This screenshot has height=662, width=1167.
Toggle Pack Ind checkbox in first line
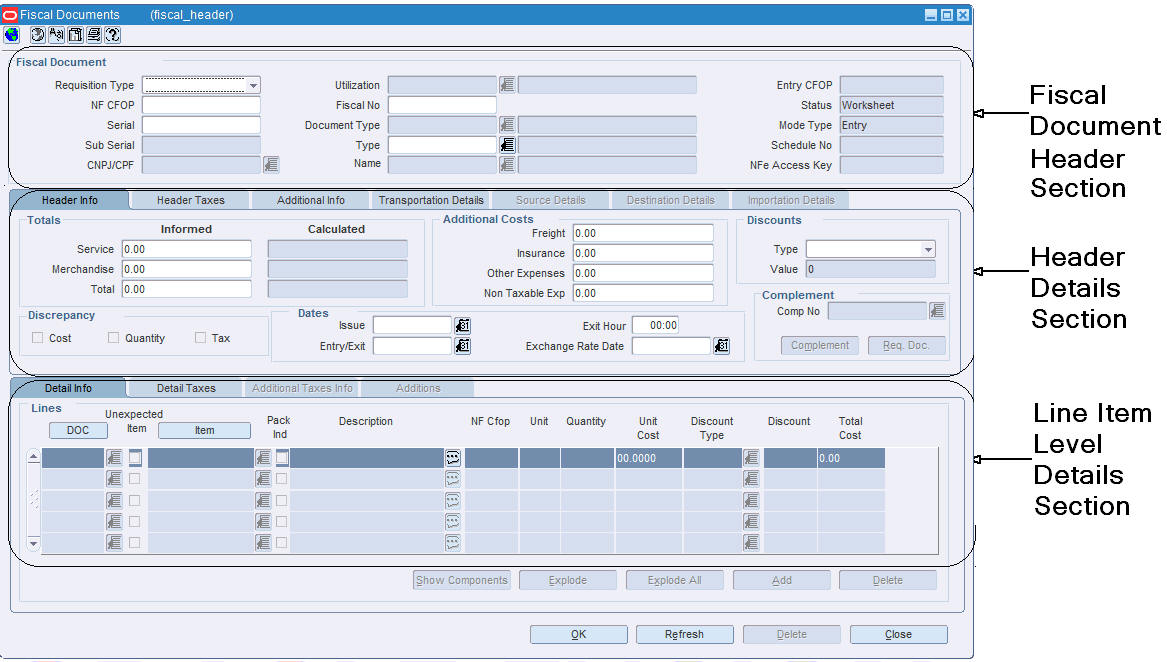[282, 458]
